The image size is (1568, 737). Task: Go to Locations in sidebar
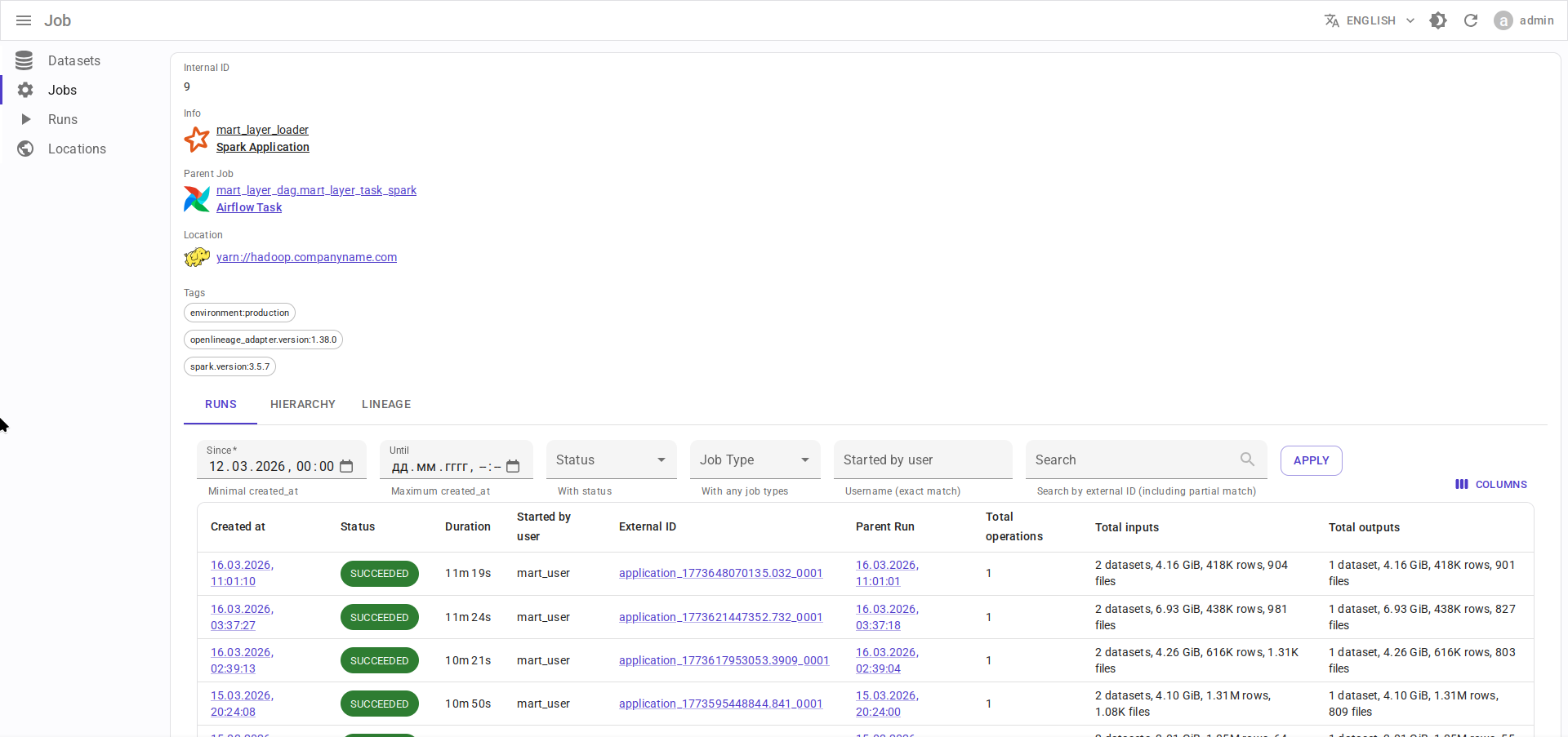point(77,149)
